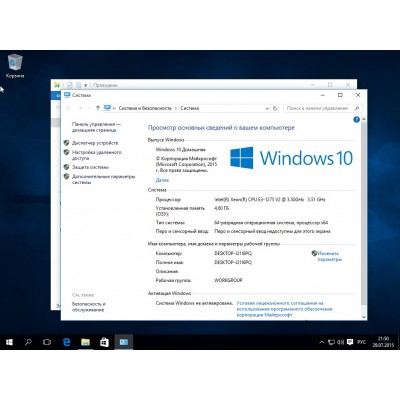Launch Microsoft Edge from taskbar
400x400 pixels.
coord(67,342)
